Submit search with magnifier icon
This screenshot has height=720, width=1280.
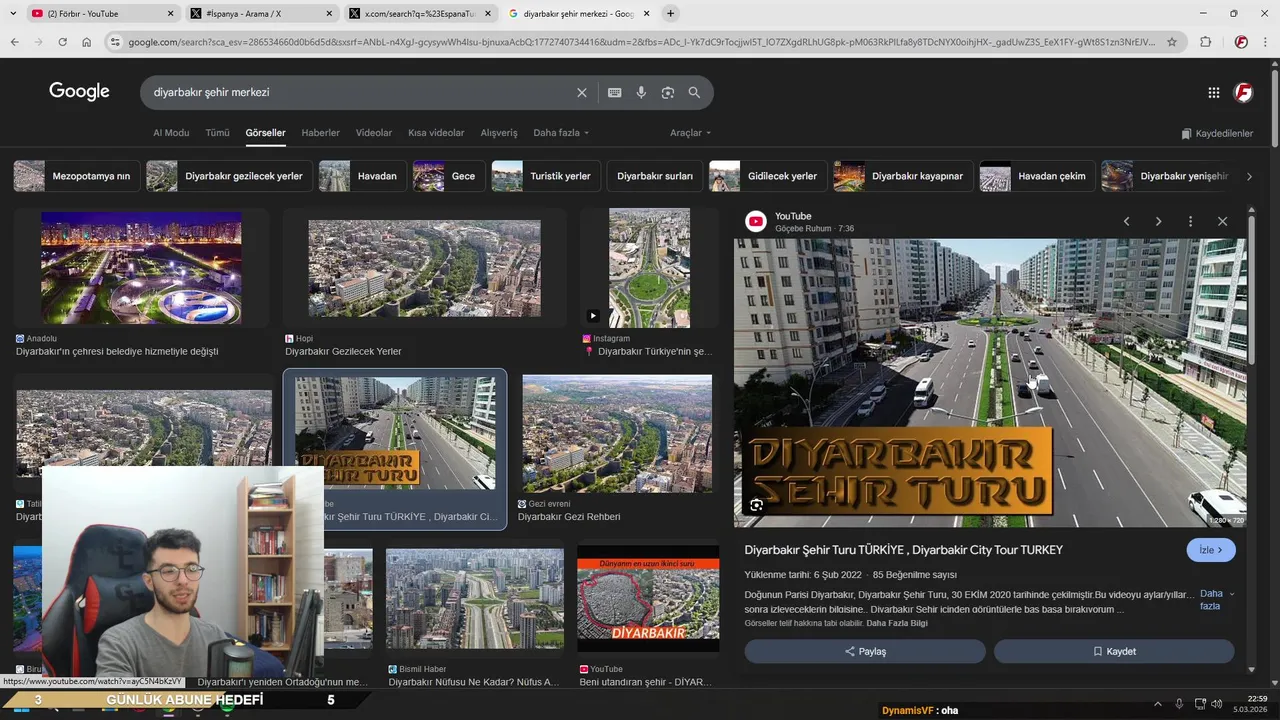[x=694, y=92]
